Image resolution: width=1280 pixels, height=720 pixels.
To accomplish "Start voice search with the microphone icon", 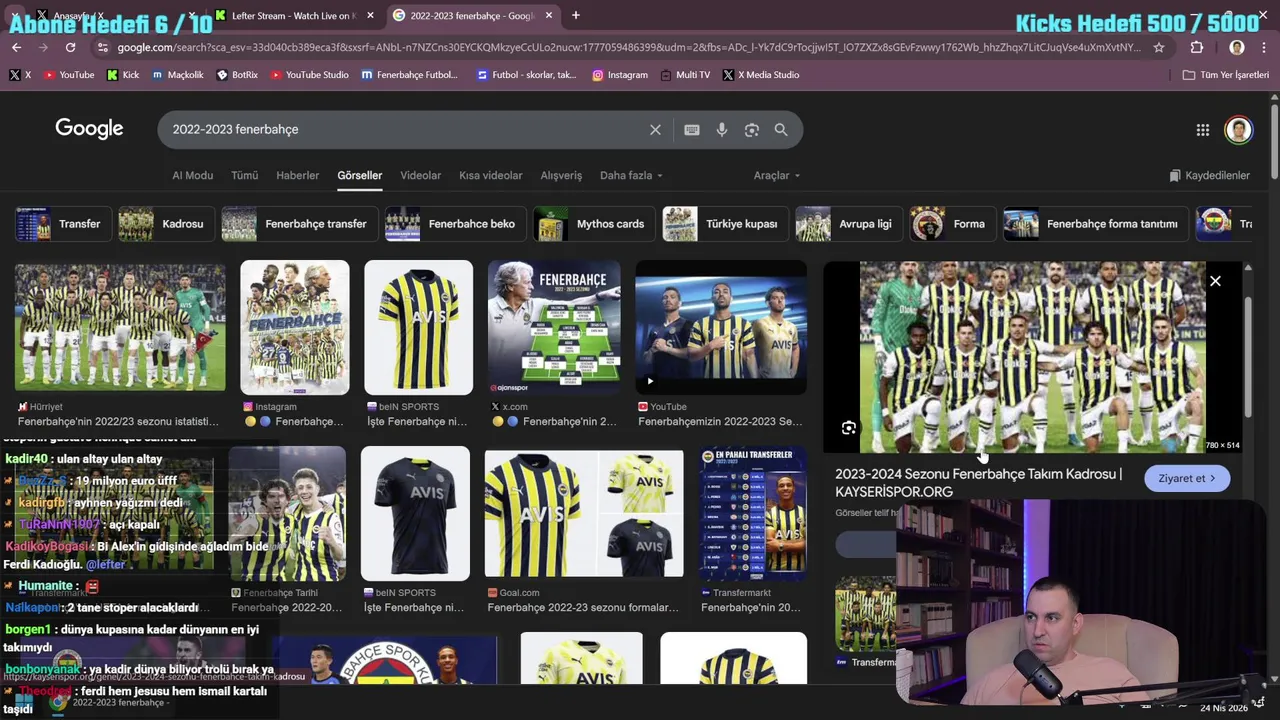I will click(722, 129).
